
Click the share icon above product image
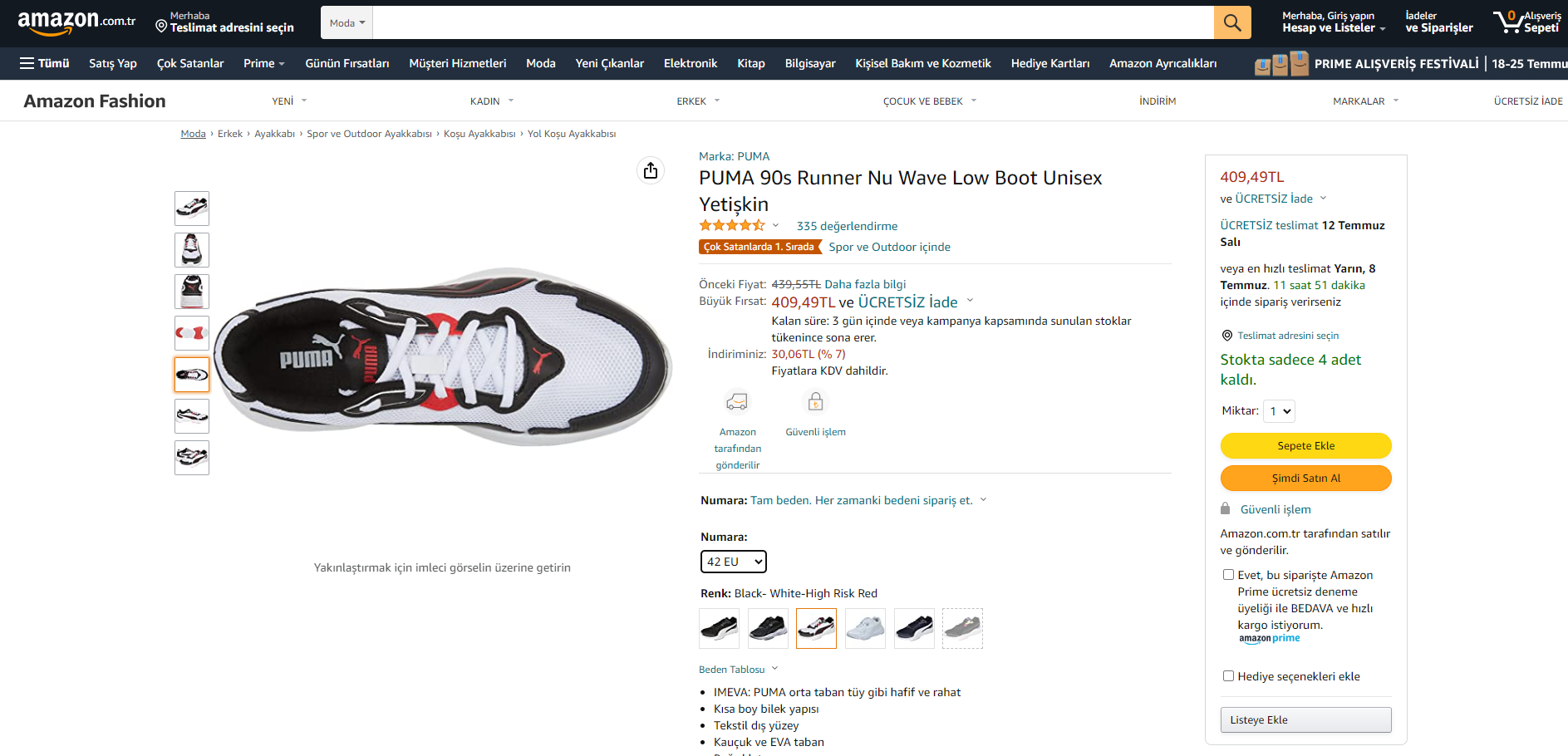coord(651,170)
